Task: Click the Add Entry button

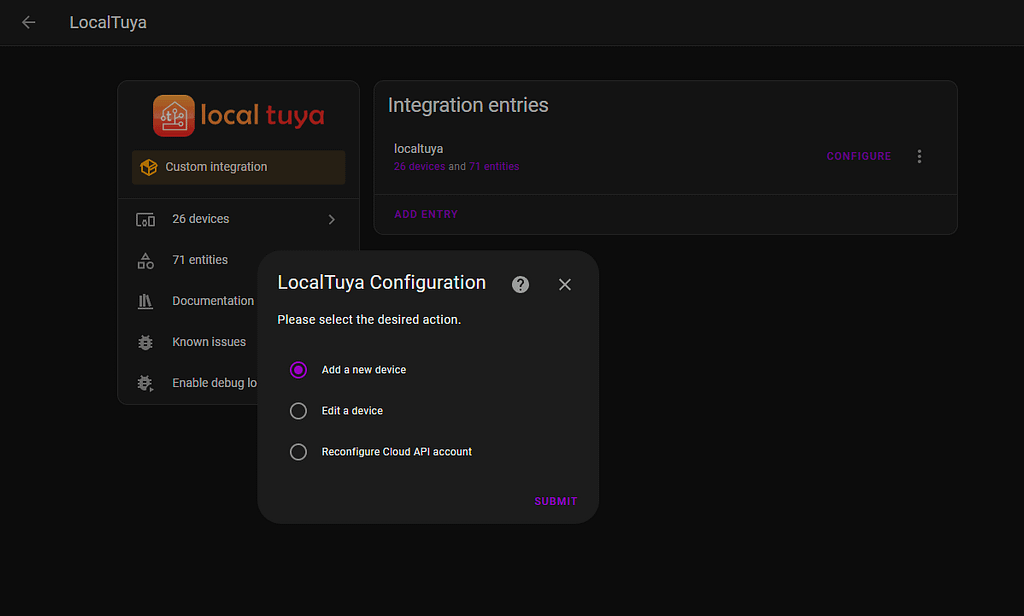Action: [426, 214]
